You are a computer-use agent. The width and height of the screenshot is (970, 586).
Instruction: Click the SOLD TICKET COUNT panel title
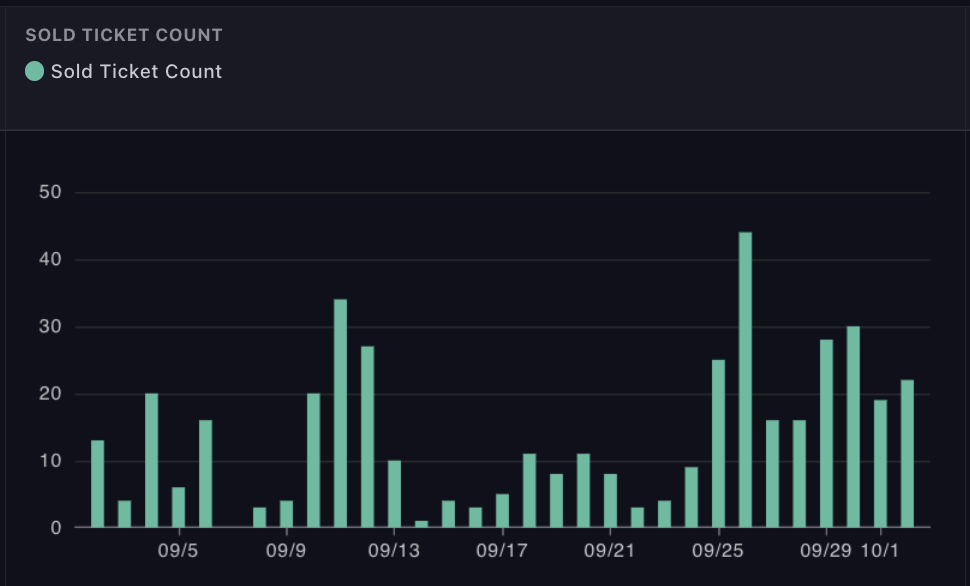tap(124, 35)
